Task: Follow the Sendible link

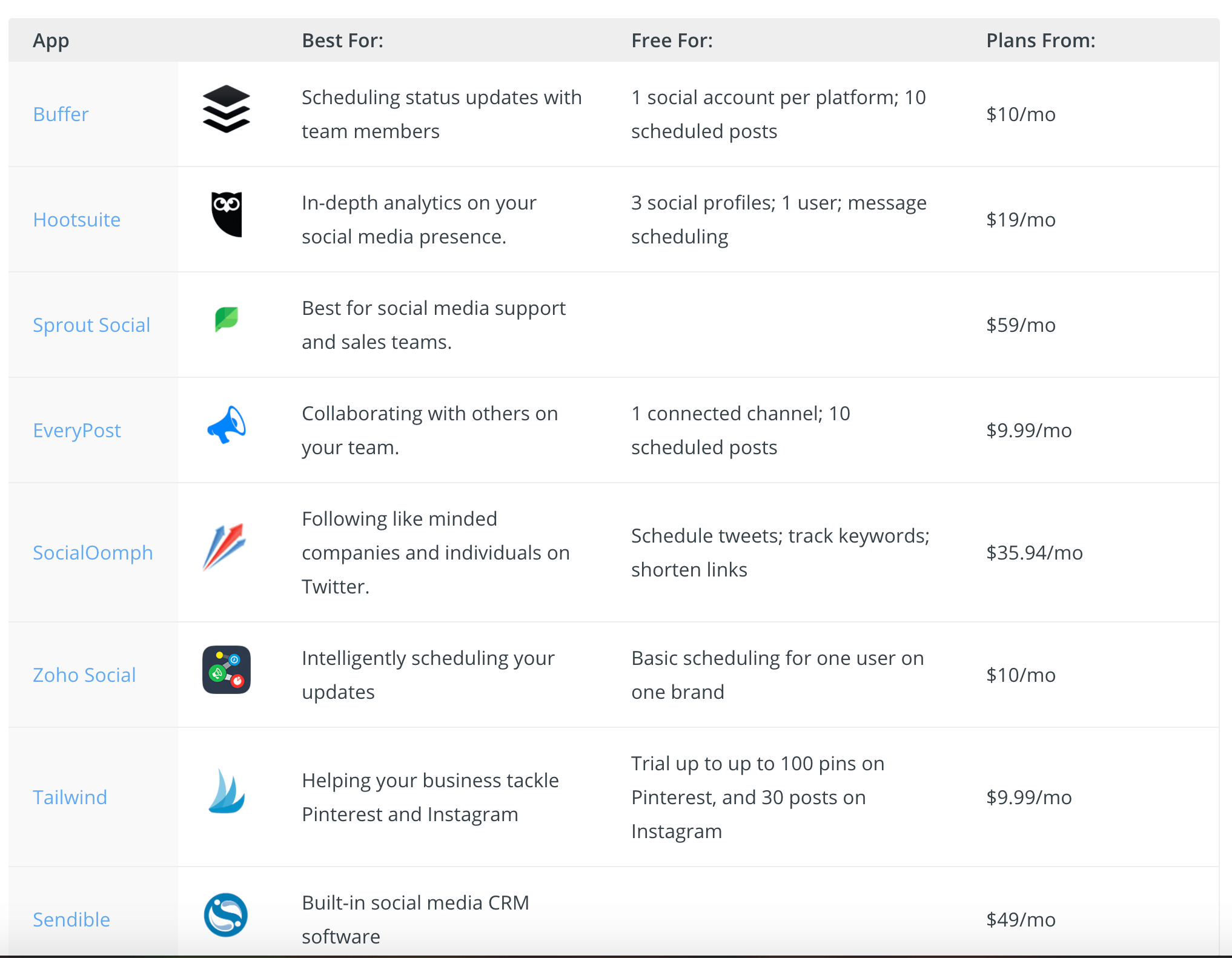Action: pos(71,920)
